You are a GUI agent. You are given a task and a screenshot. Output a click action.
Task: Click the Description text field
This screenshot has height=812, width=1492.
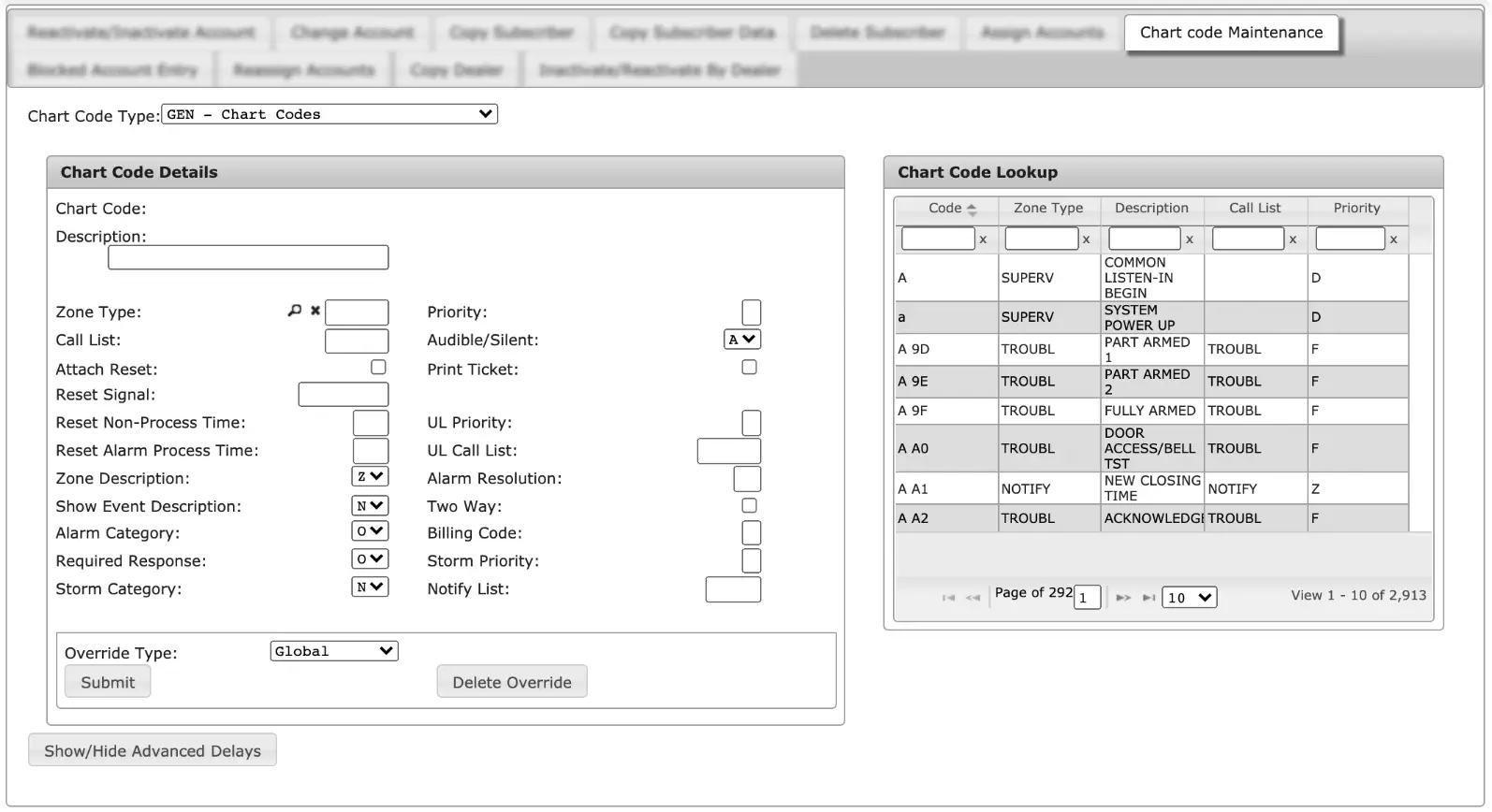tap(248, 257)
